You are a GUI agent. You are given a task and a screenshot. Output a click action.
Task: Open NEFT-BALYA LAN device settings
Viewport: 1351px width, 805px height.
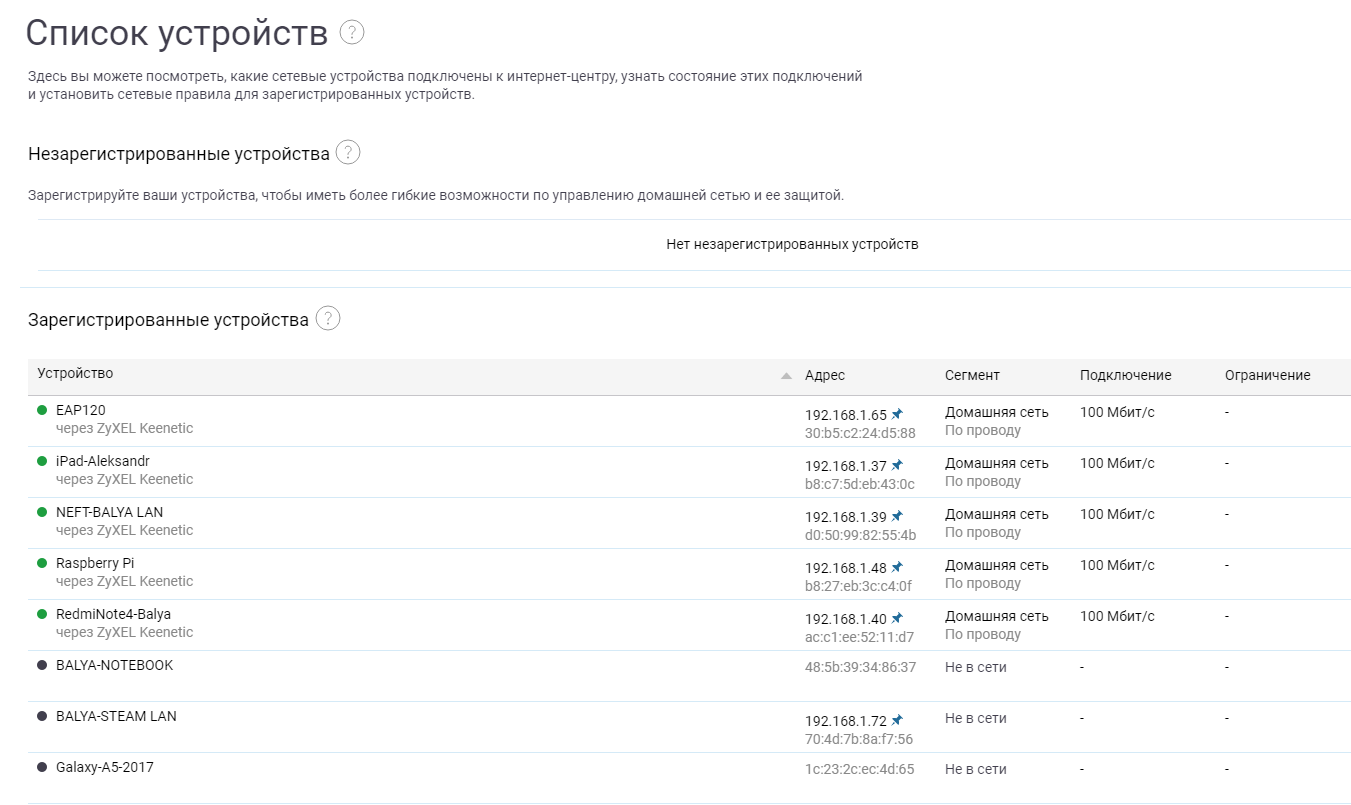click(109, 512)
